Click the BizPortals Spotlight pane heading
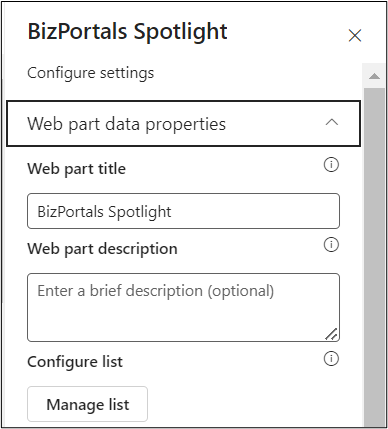The image size is (388, 429). coord(127,32)
